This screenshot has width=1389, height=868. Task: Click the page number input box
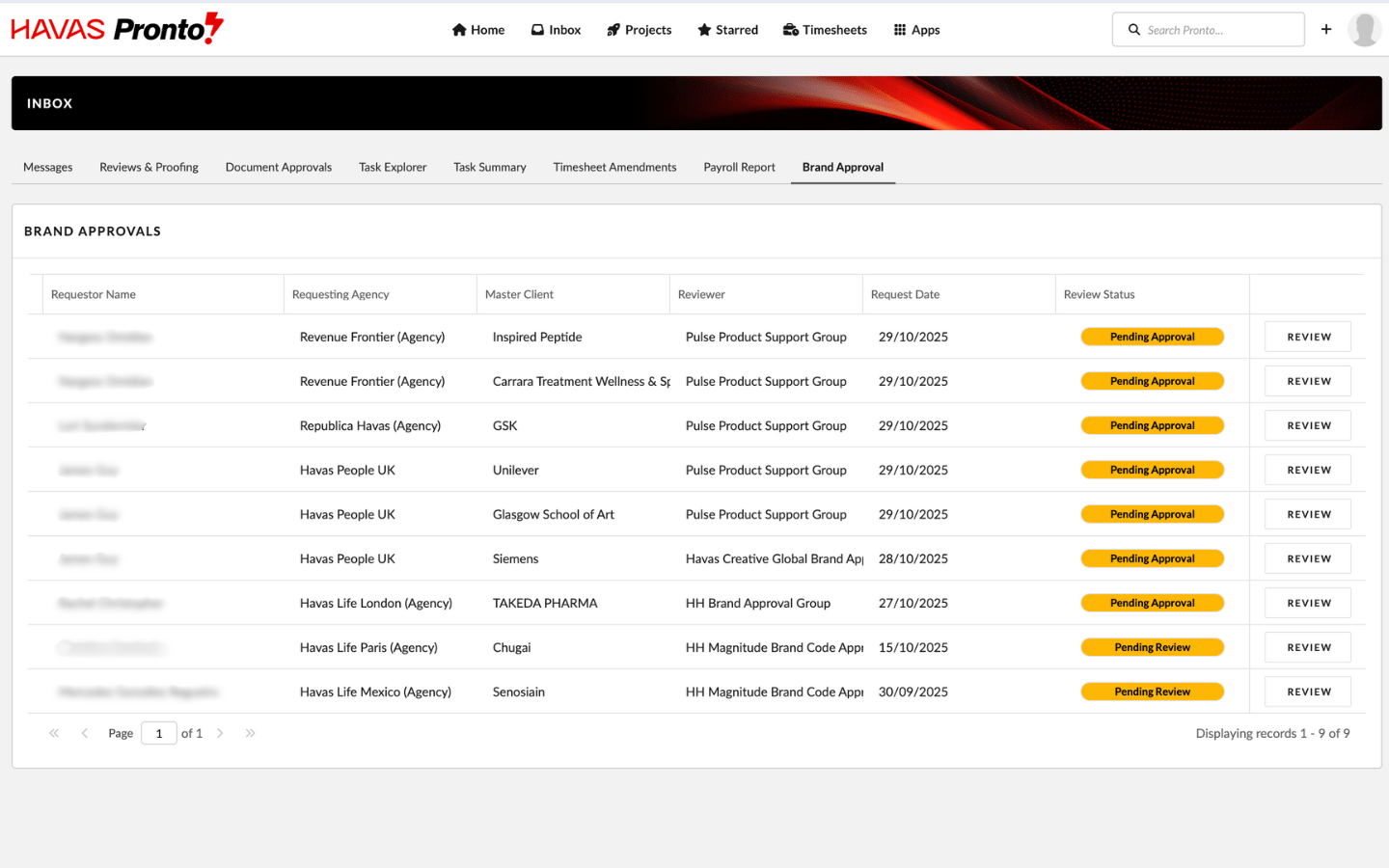coord(159,733)
